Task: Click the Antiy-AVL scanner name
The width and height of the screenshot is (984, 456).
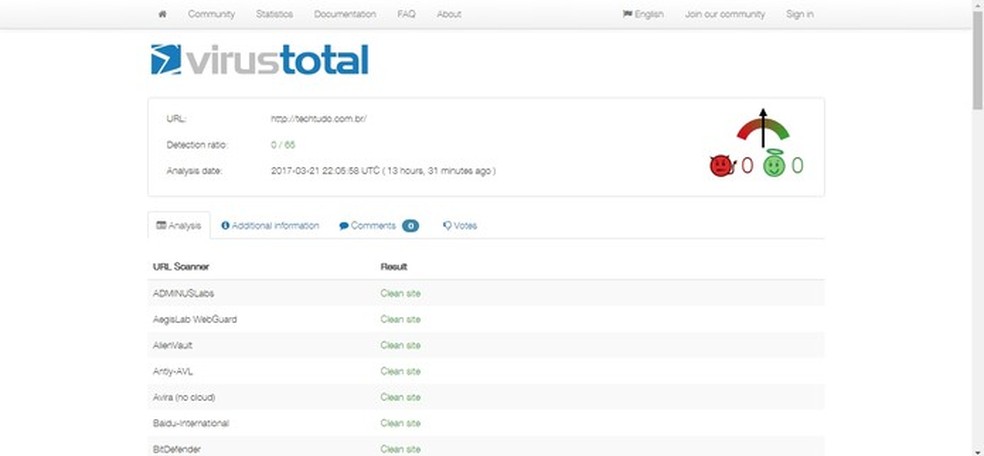Action: click(173, 371)
